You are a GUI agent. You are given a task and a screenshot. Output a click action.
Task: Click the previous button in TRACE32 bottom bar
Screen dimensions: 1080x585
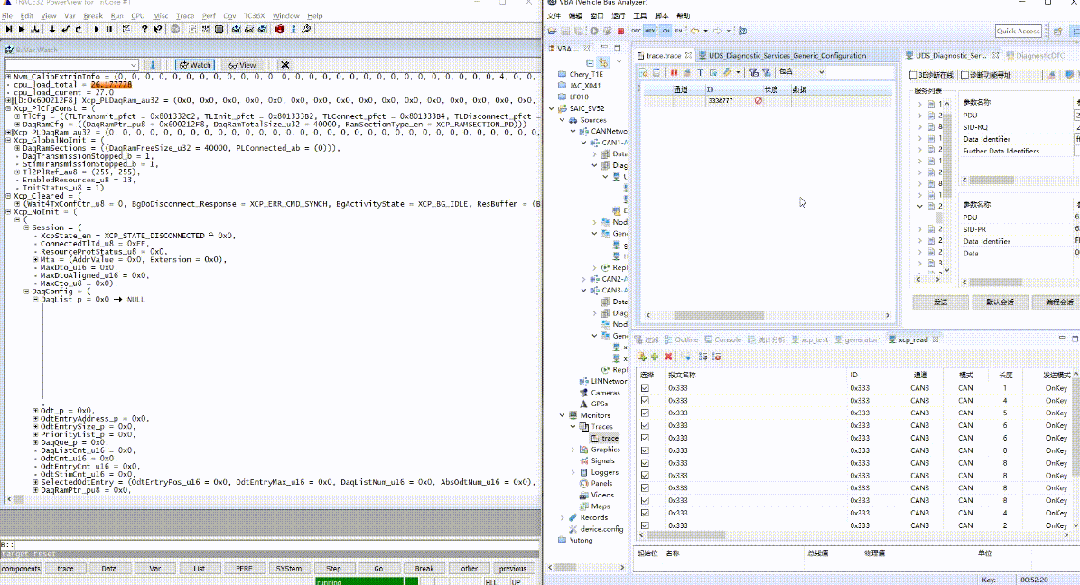512,568
